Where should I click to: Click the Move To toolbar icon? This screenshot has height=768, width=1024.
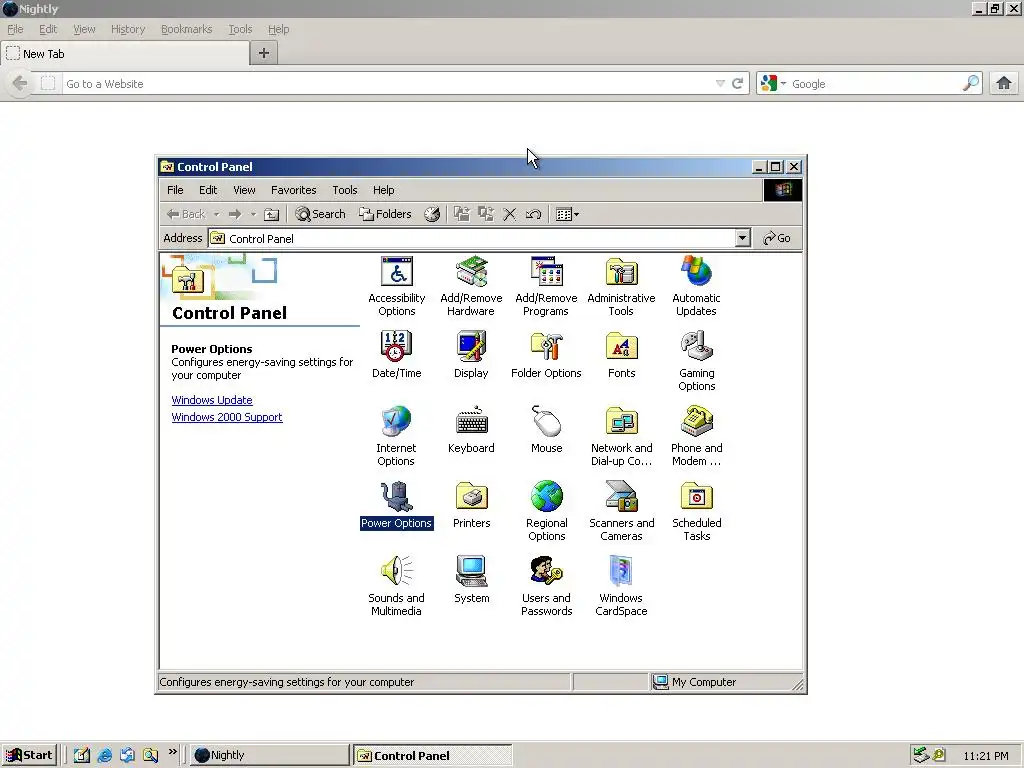point(462,214)
